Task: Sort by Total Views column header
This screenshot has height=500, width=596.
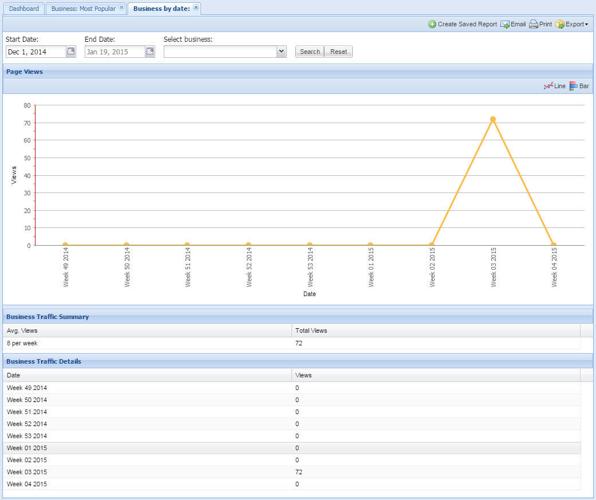Action: (436, 331)
